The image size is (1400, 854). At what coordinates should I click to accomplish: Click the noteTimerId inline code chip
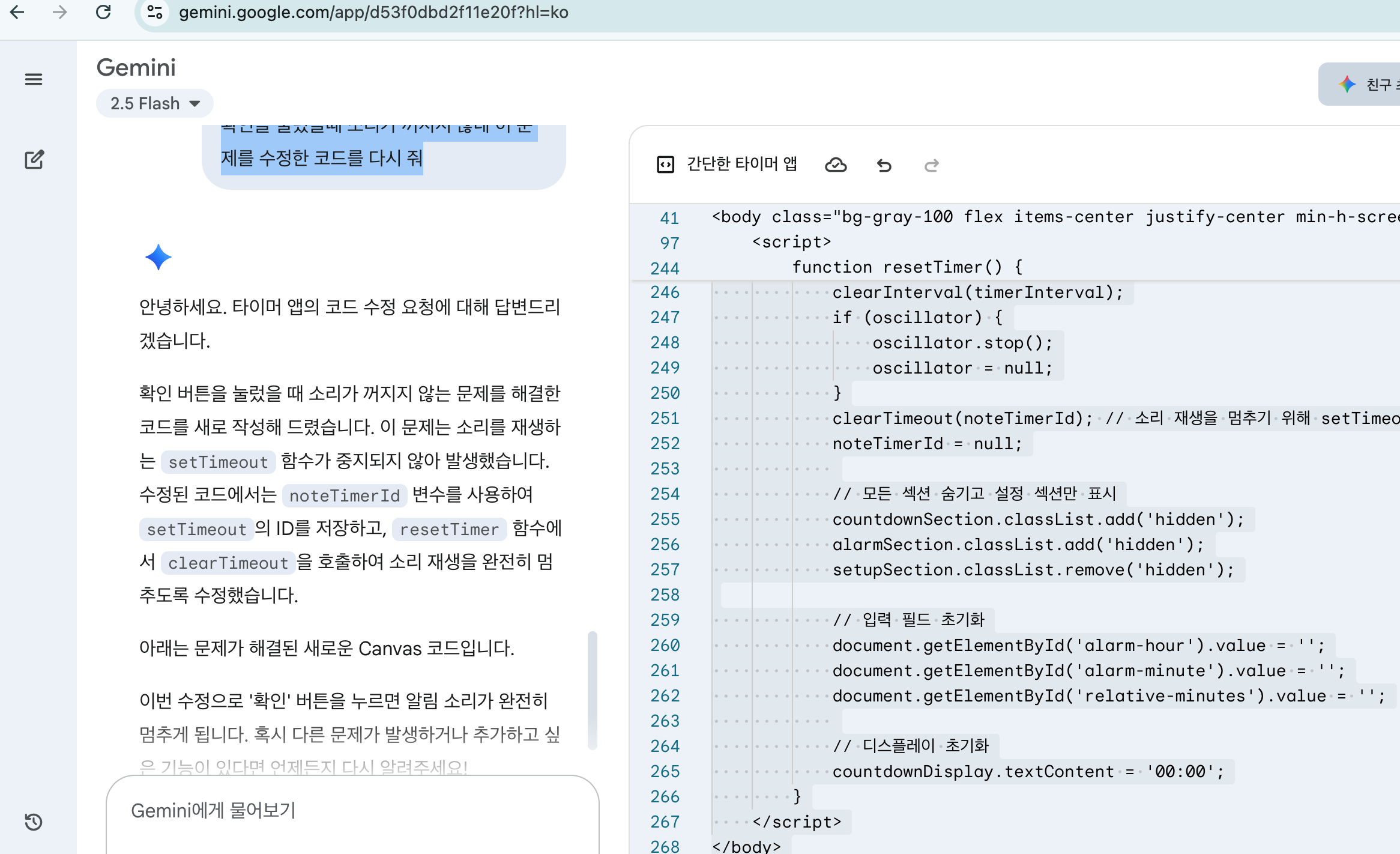click(x=345, y=495)
